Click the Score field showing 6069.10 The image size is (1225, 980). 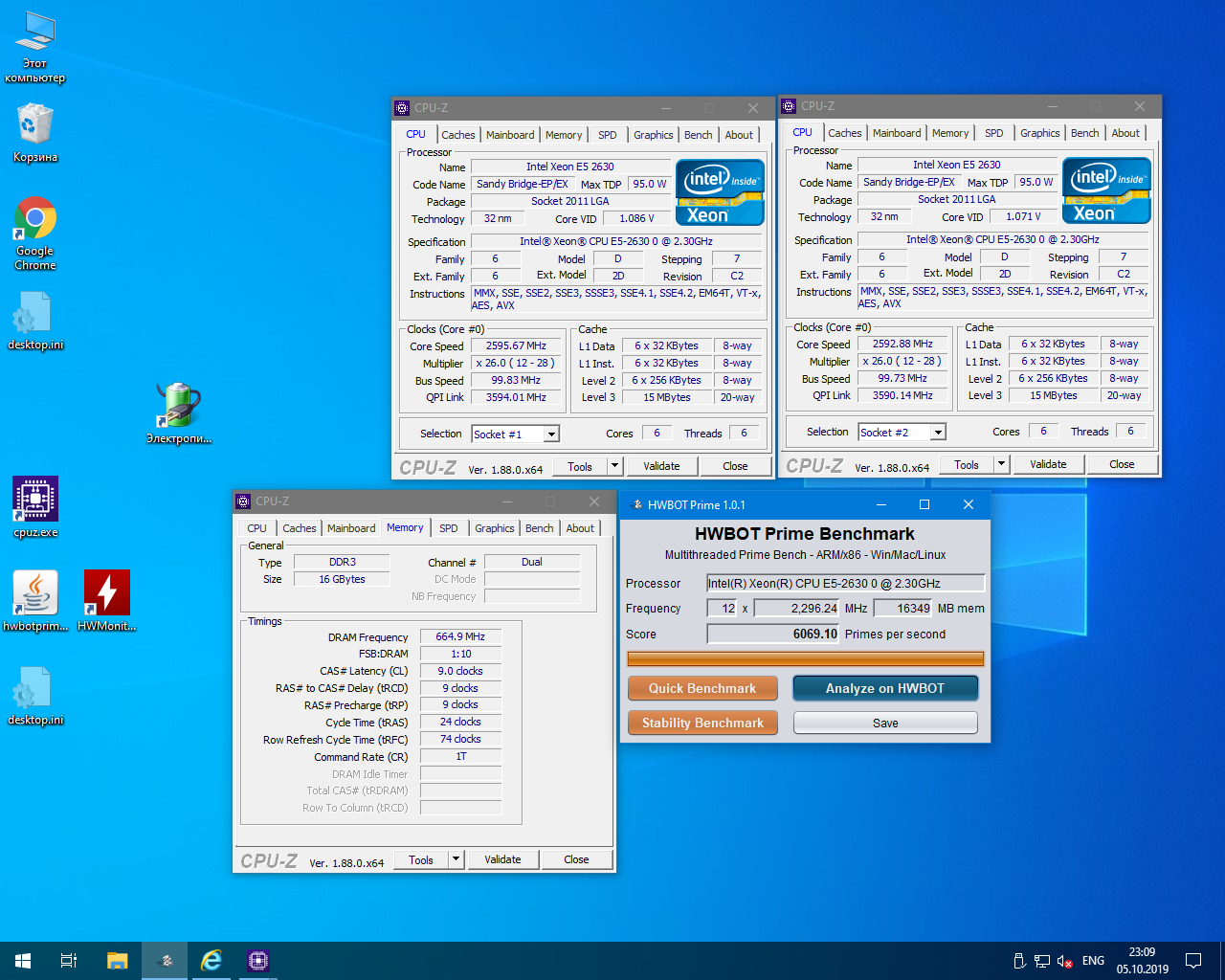773,634
